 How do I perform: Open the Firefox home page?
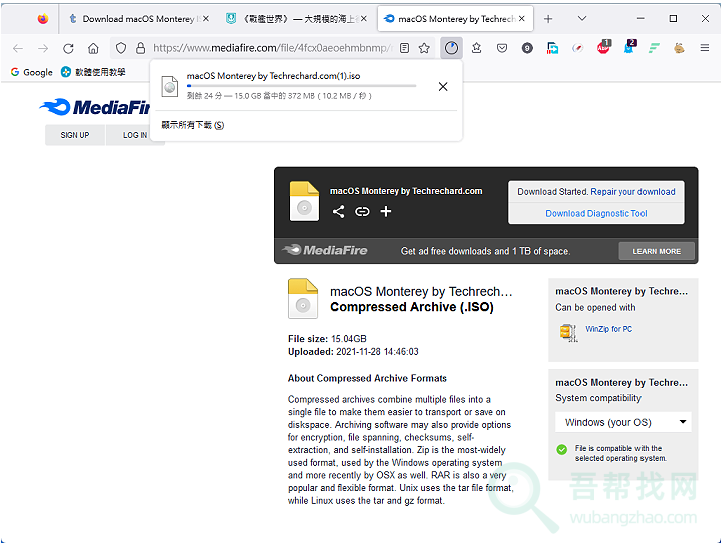click(93, 48)
